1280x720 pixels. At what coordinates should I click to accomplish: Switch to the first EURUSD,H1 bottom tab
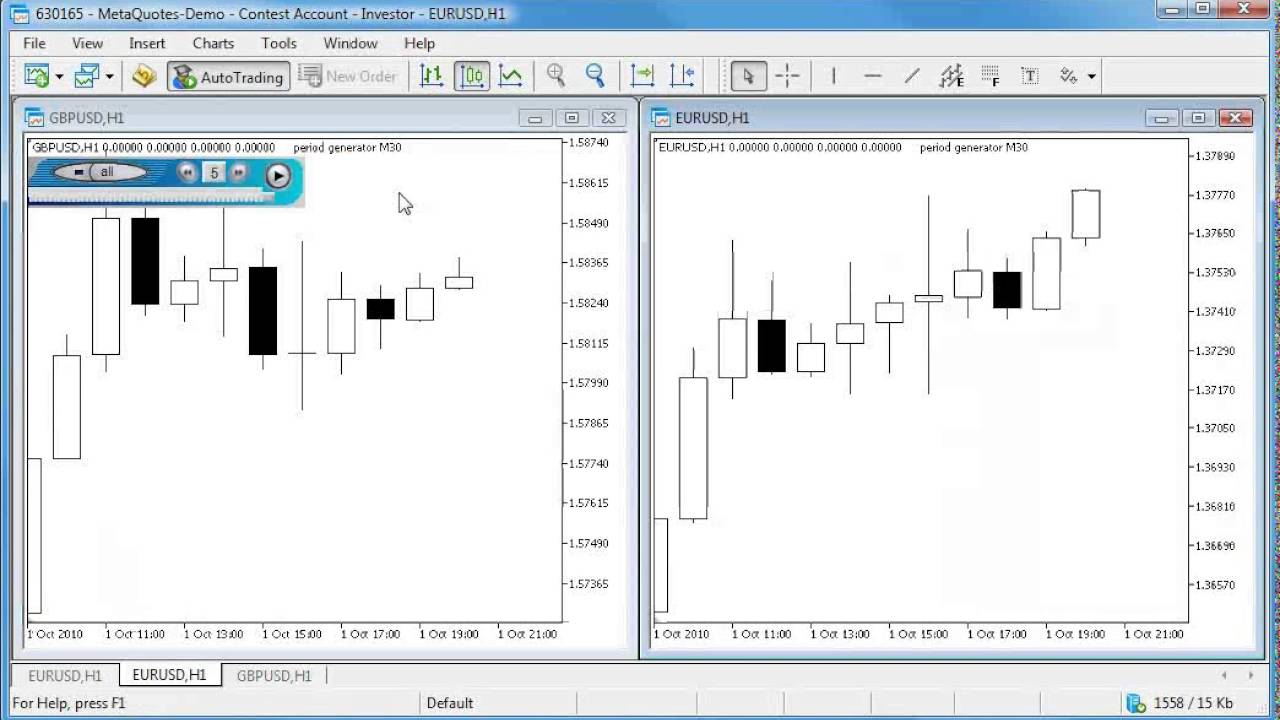64,676
